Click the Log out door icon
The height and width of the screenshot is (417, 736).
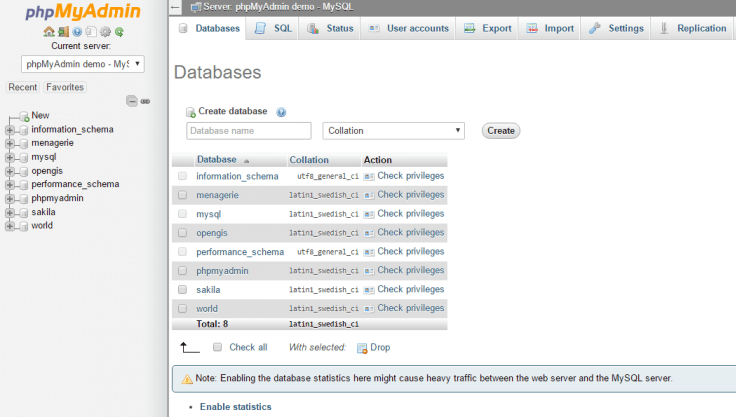coord(63,31)
